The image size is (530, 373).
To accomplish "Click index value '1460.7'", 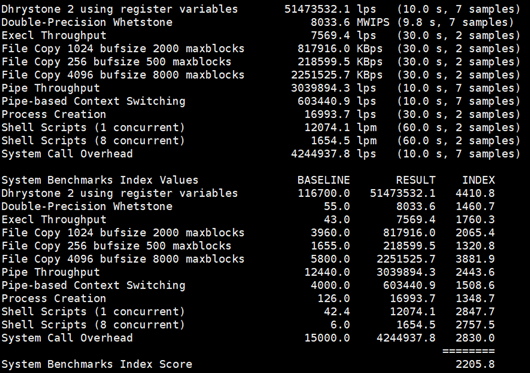I will point(475,206).
